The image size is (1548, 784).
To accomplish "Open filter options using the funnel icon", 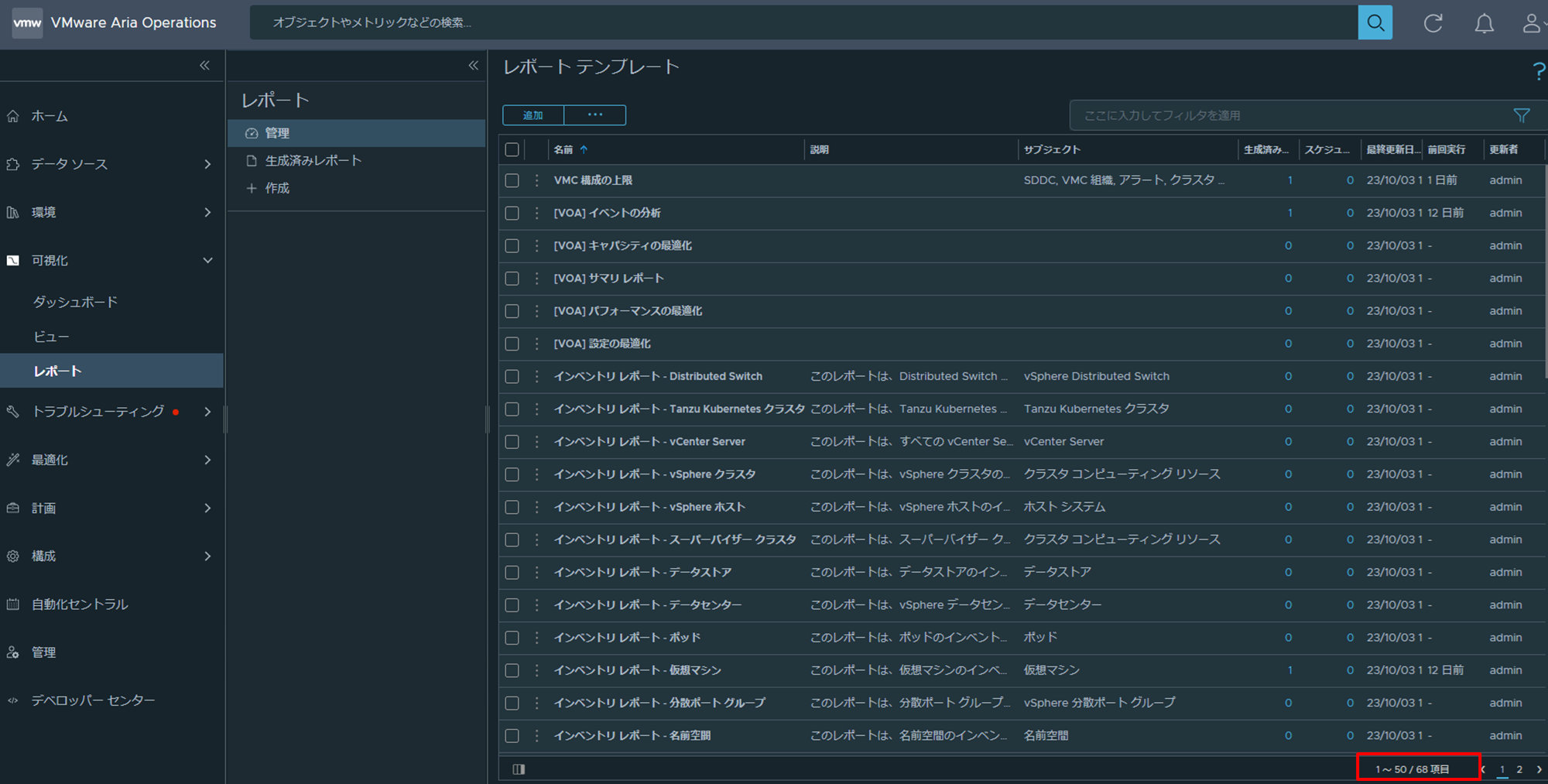I will pos(1522,115).
